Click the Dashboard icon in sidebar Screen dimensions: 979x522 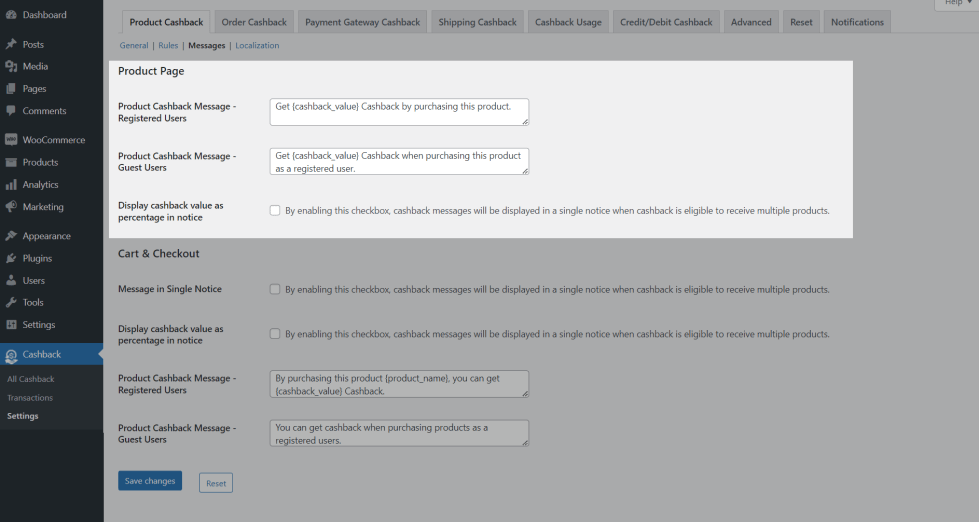(x=11, y=15)
